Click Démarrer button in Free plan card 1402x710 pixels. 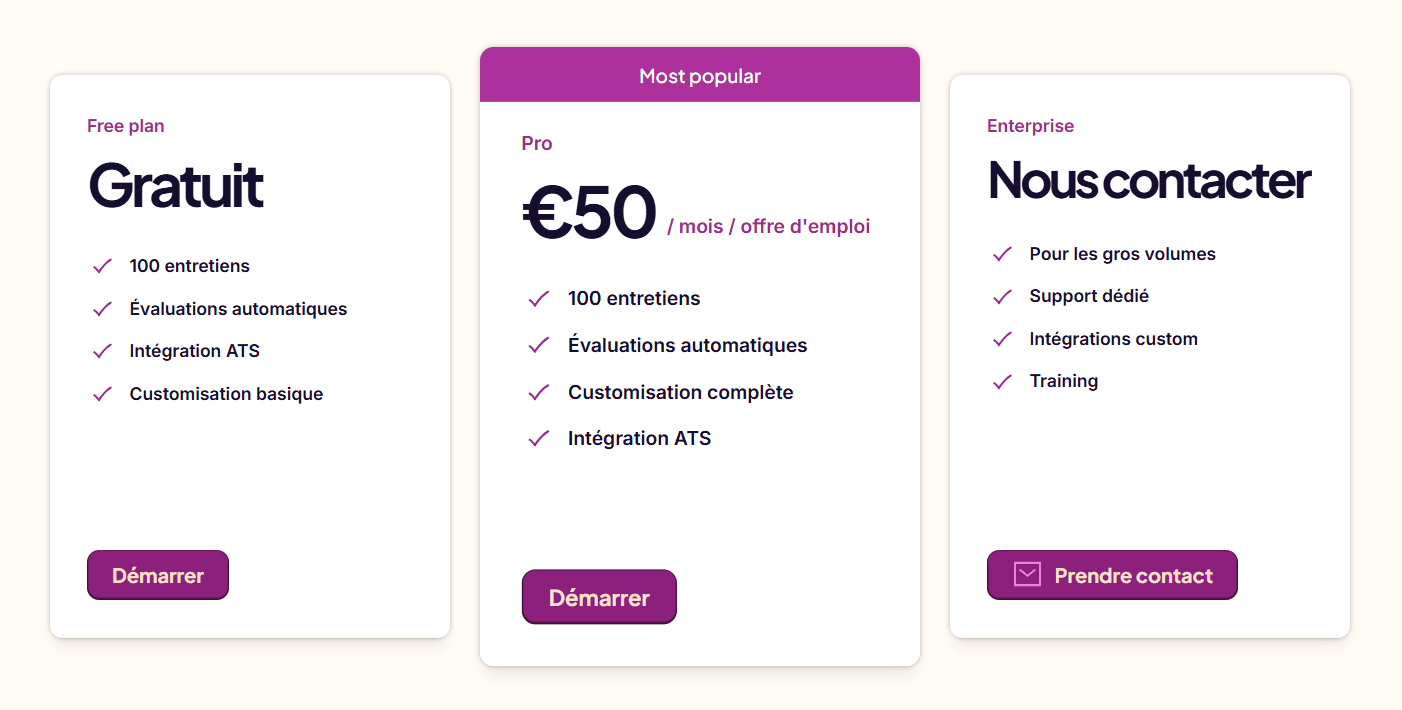click(157, 574)
